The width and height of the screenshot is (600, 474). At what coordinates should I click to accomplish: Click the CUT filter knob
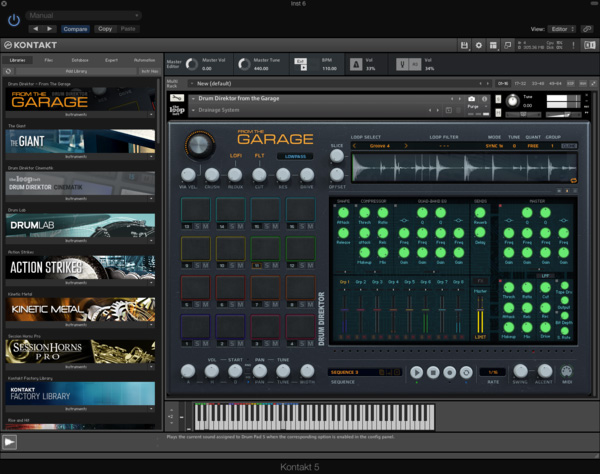point(259,175)
